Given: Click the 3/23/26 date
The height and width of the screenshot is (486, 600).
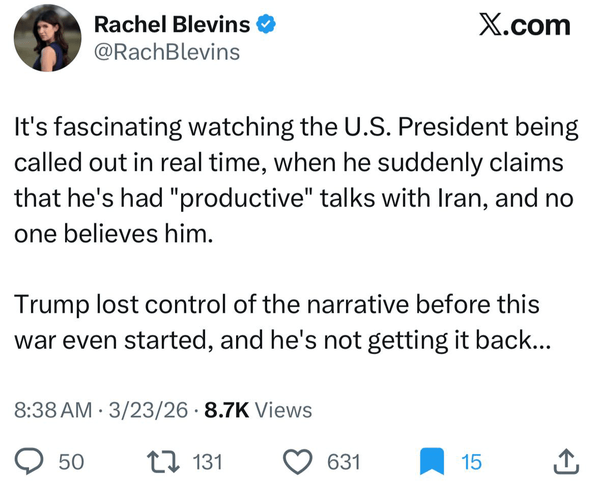Looking at the screenshot, I should tap(148, 410).
